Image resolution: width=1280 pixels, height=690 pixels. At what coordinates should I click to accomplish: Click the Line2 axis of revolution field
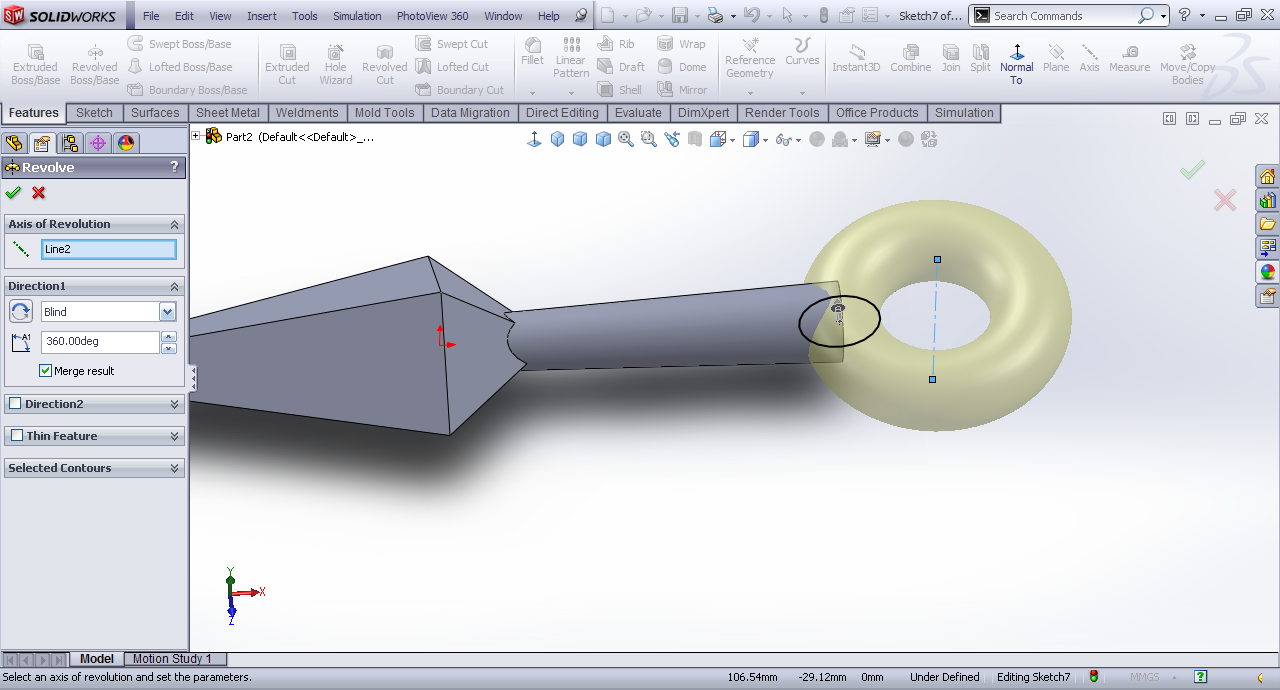pos(108,249)
